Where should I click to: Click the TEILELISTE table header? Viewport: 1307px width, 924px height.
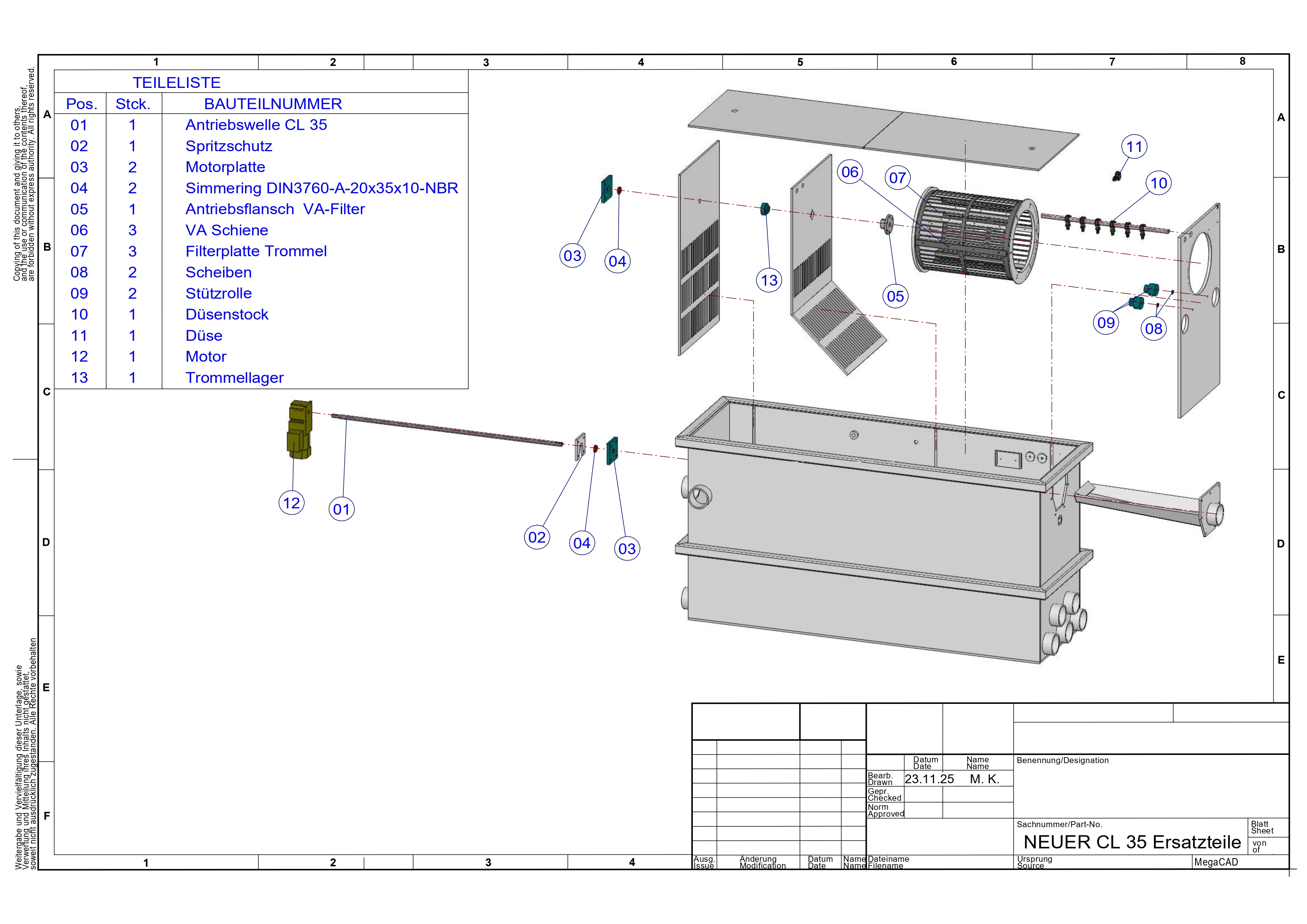(x=177, y=83)
